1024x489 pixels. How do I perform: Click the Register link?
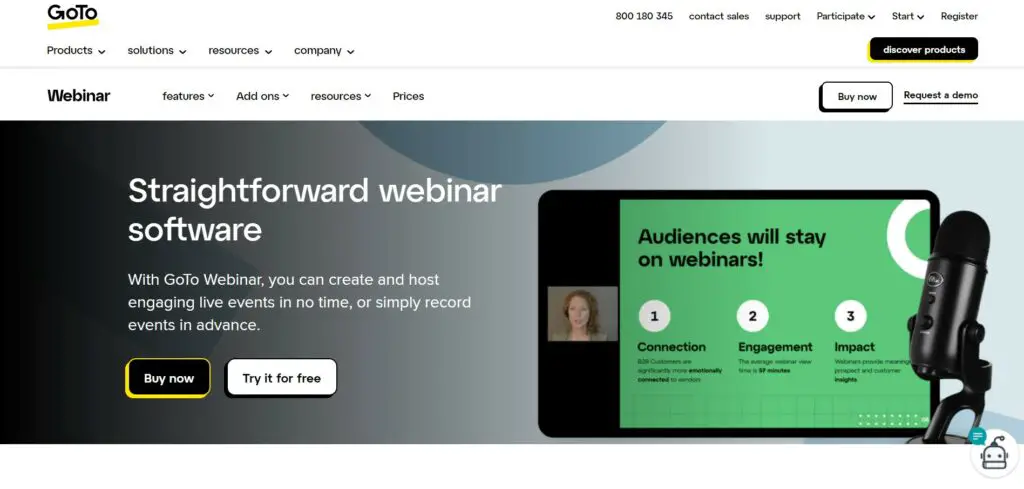(x=959, y=16)
